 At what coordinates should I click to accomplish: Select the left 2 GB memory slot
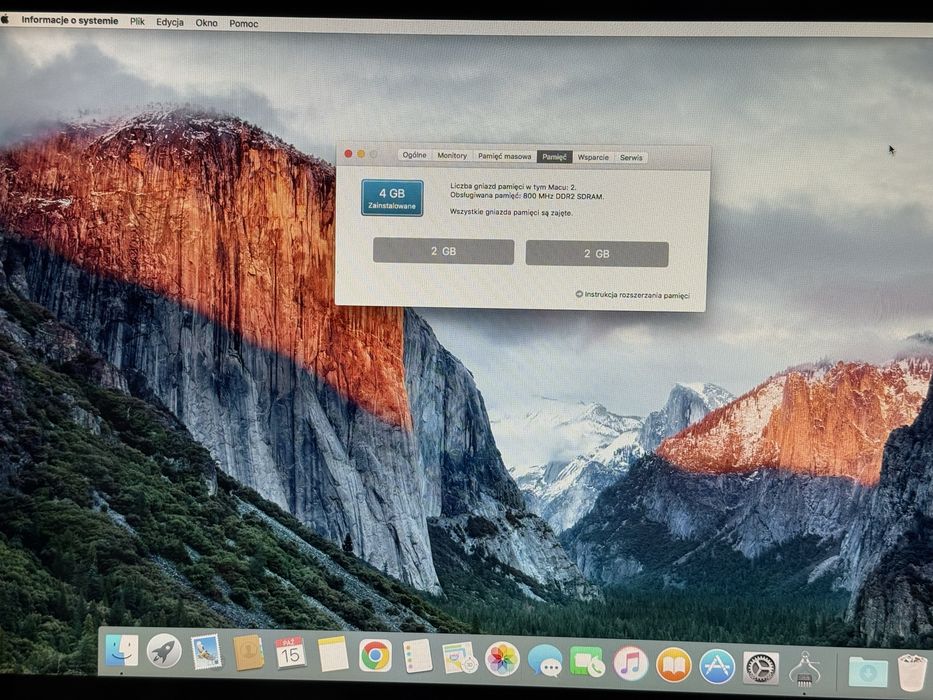pyautogui.click(x=443, y=251)
